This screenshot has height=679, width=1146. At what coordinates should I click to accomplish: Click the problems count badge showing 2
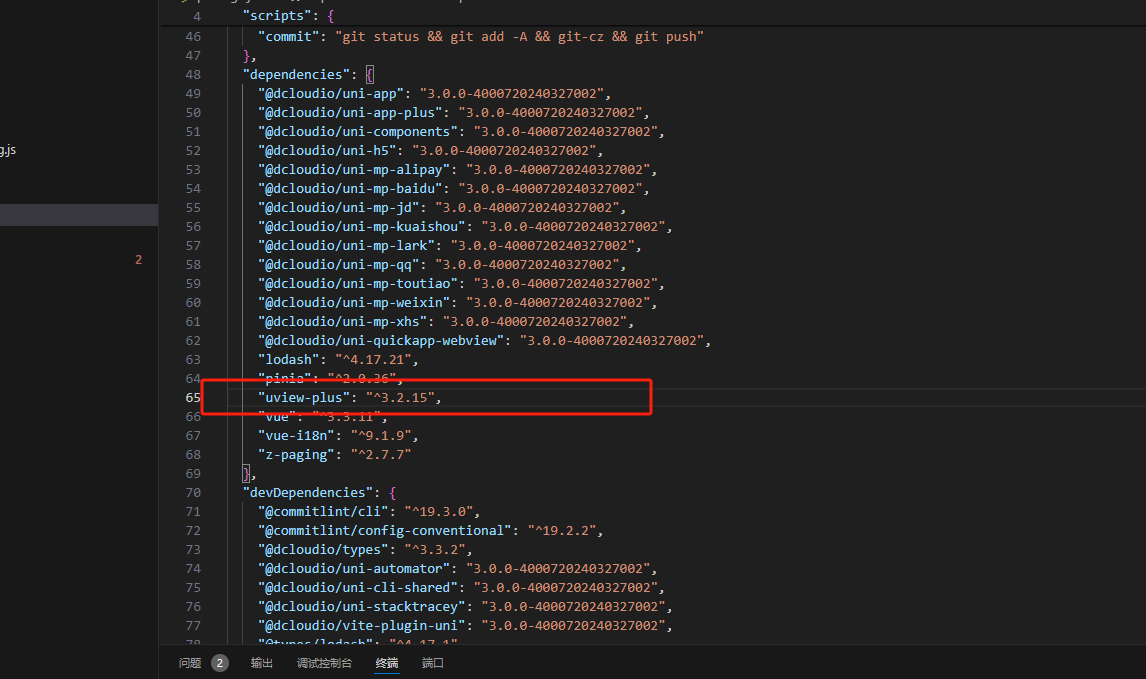(219, 662)
